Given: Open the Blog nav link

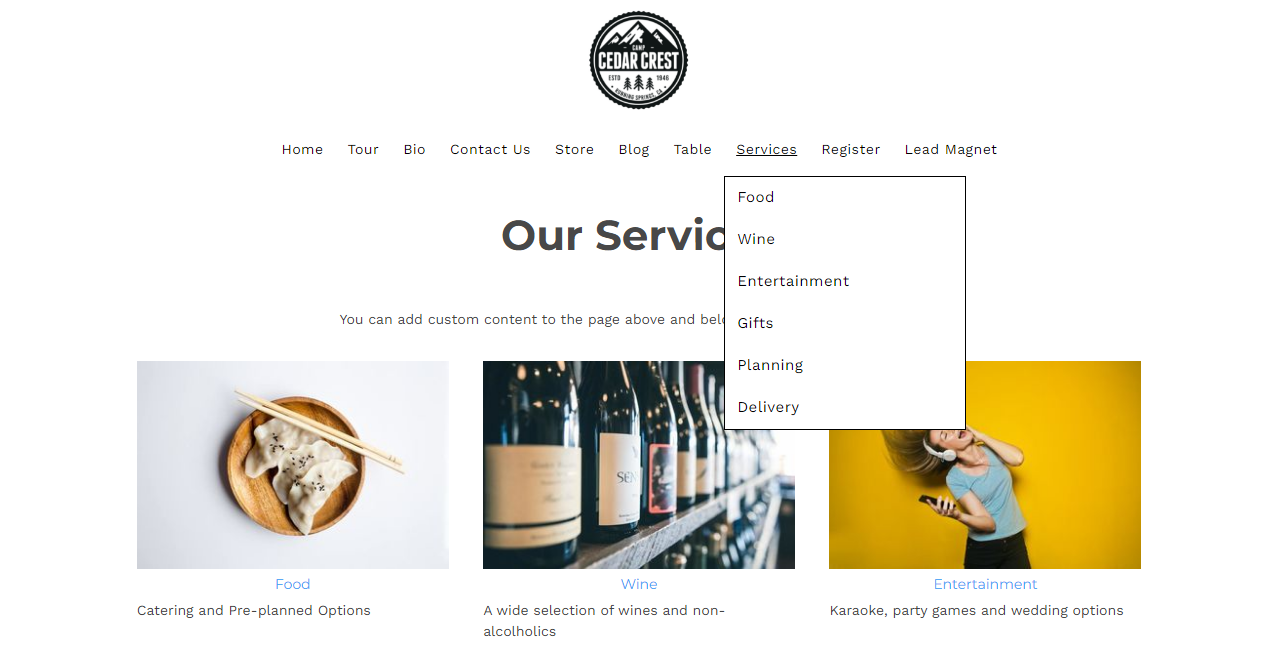Looking at the screenshot, I should (x=633, y=150).
